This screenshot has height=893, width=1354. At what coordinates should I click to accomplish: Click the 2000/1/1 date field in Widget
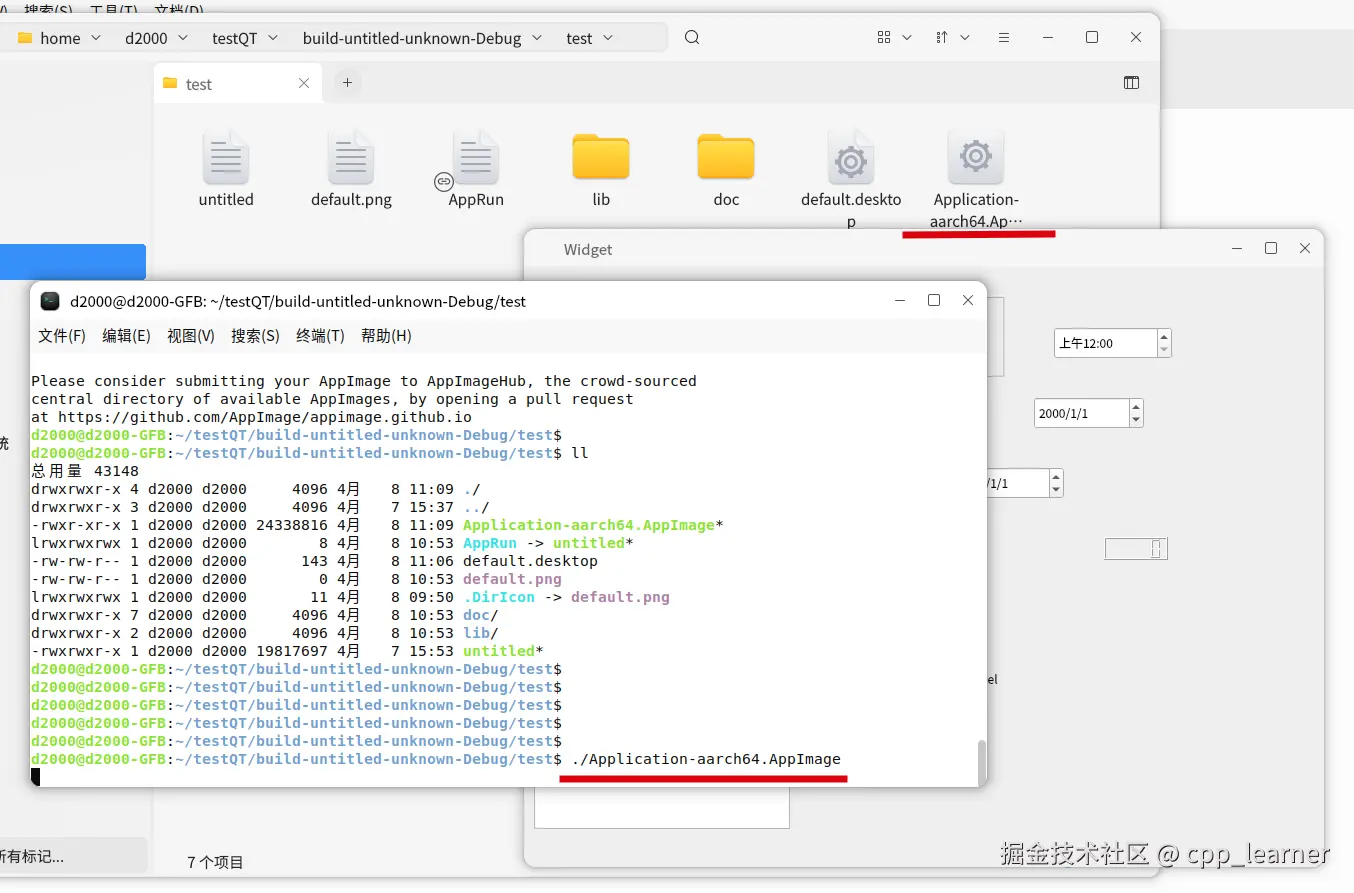[x=1081, y=413]
